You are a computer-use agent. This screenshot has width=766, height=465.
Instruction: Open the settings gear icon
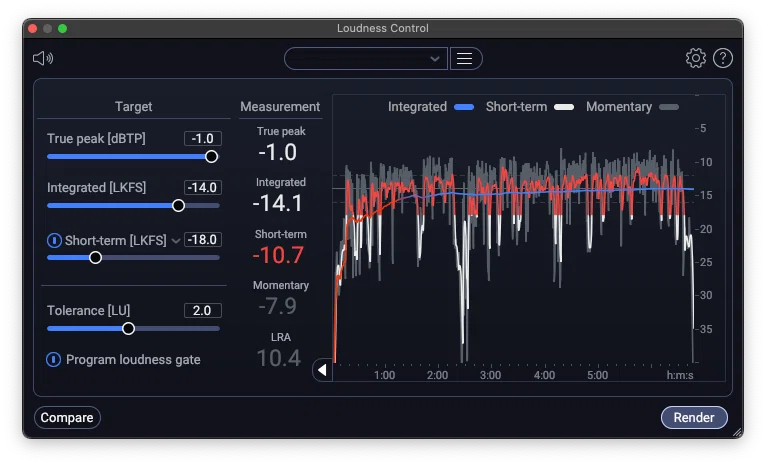(696, 58)
